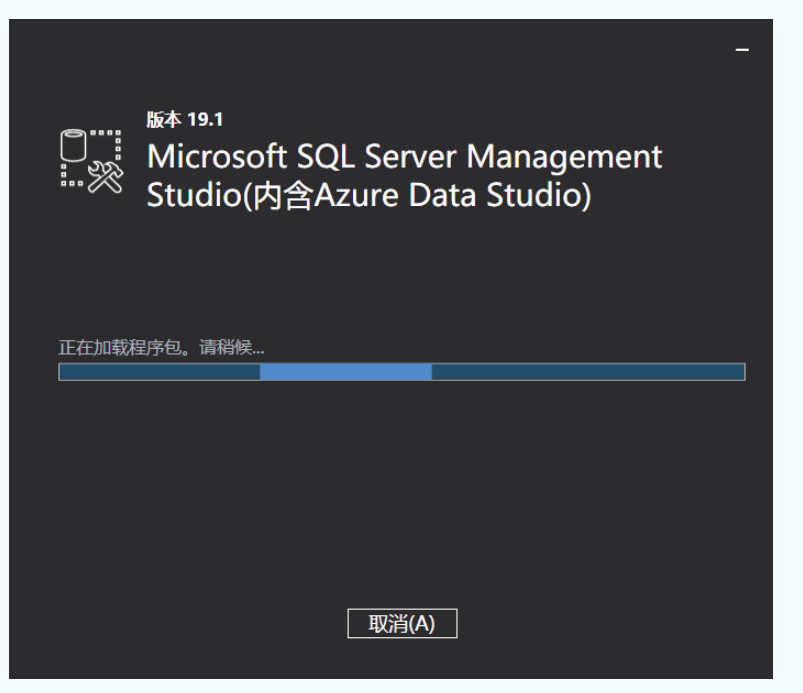The image size is (803, 693).
Task: Select the version text 版本 19.1
Action: (x=184, y=119)
